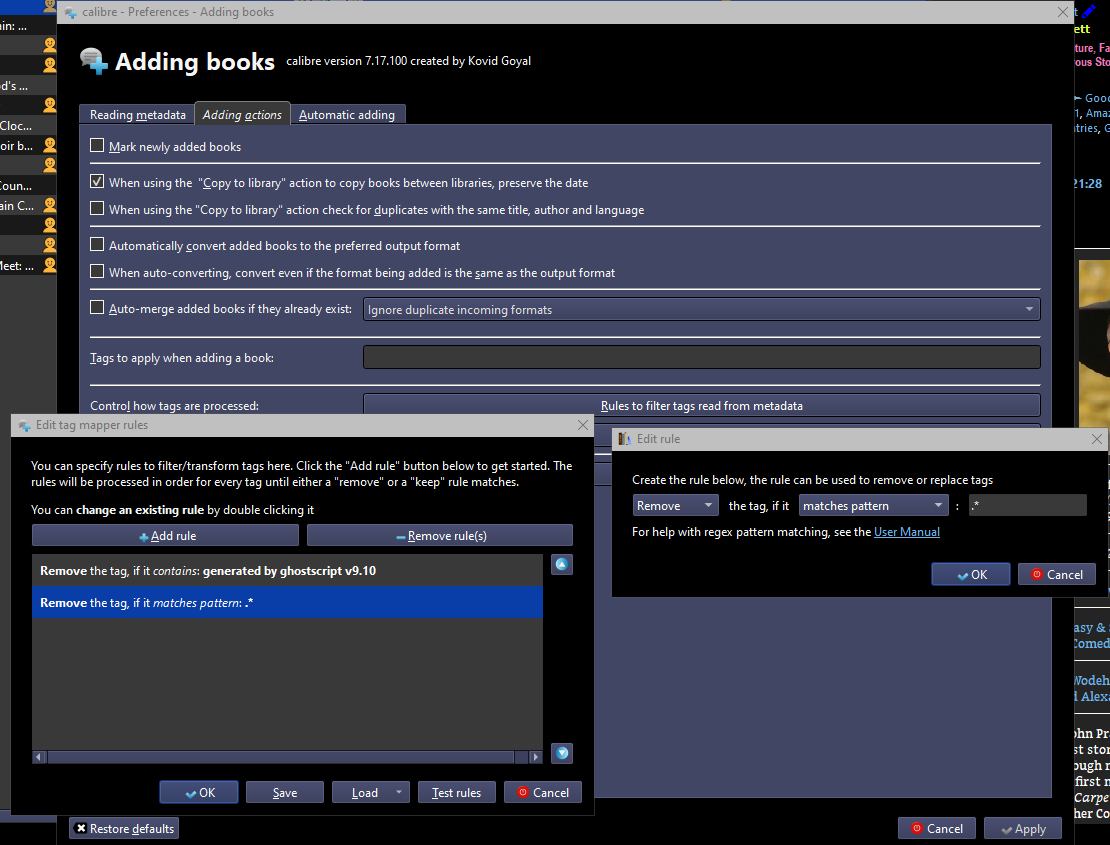
Task: Click Save in Edit tag mapper rules
Action: 285,793
